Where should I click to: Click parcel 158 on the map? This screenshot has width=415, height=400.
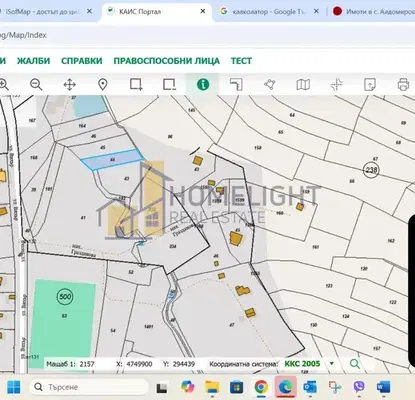click(x=258, y=148)
